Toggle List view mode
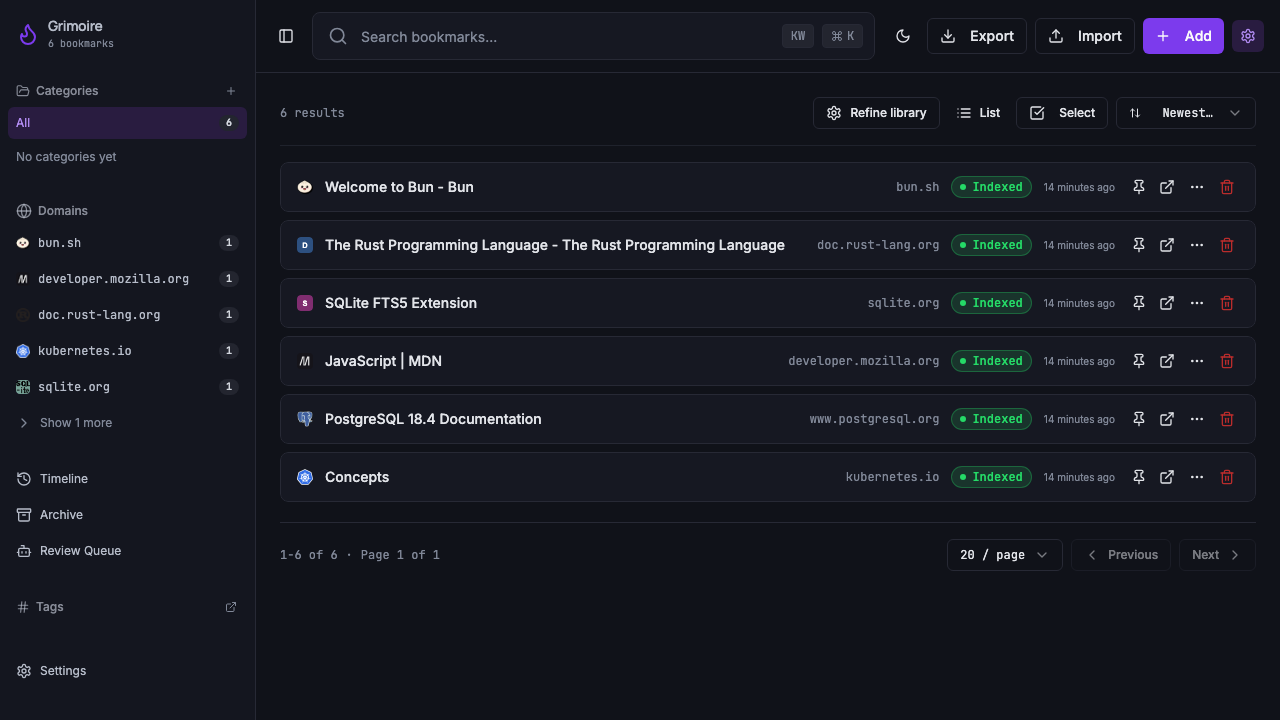 (978, 113)
